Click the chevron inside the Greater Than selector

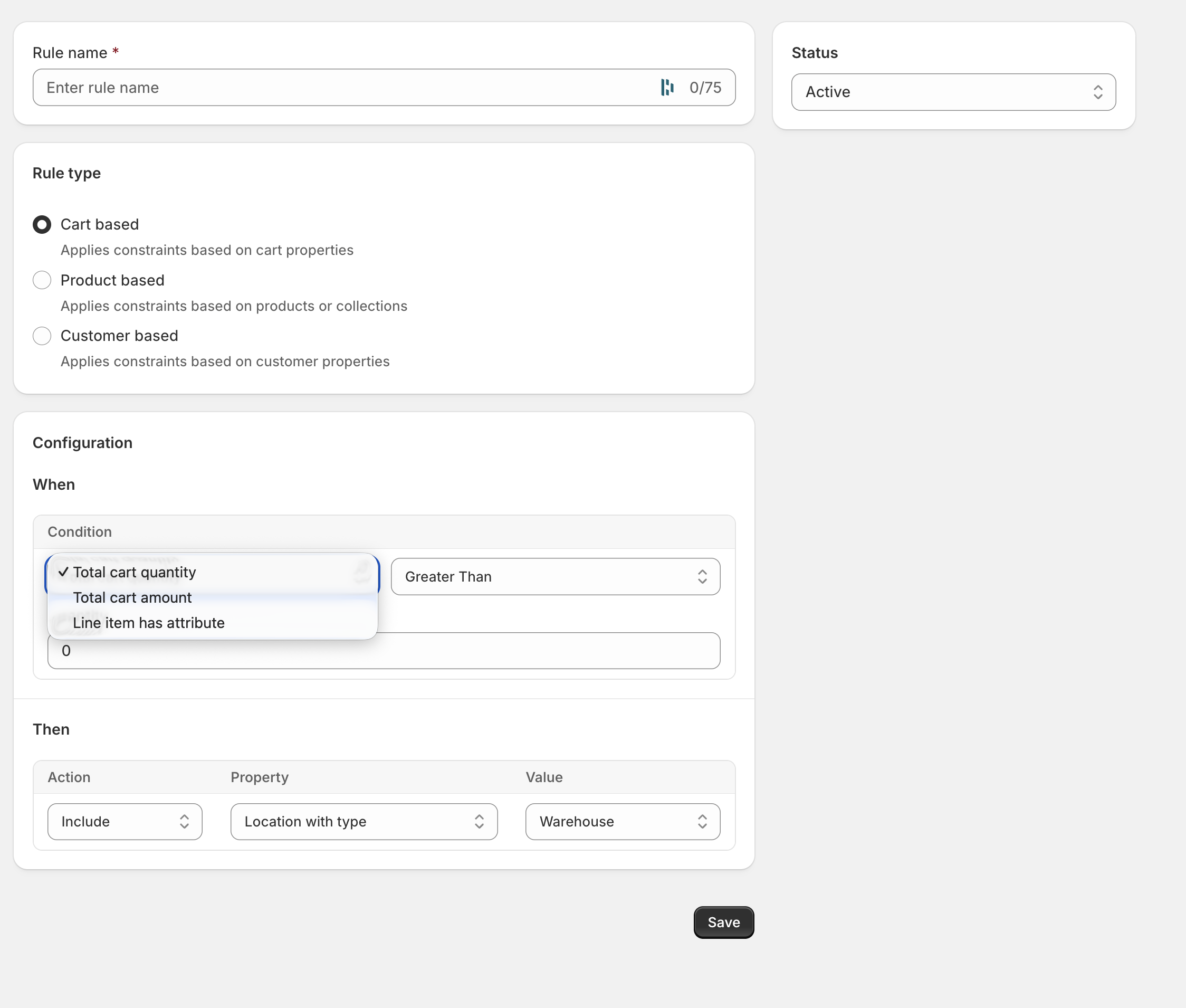tap(702, 577)
